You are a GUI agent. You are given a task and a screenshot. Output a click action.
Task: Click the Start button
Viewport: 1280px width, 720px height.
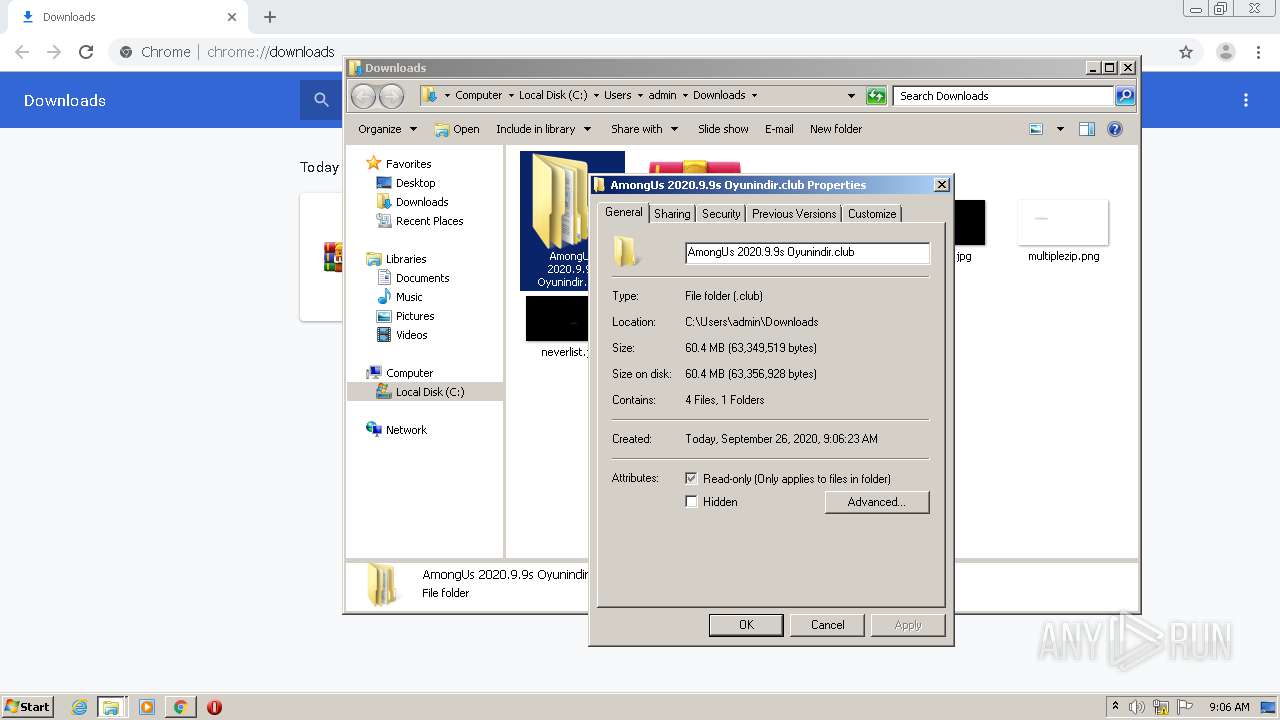(x=27, y=707)
